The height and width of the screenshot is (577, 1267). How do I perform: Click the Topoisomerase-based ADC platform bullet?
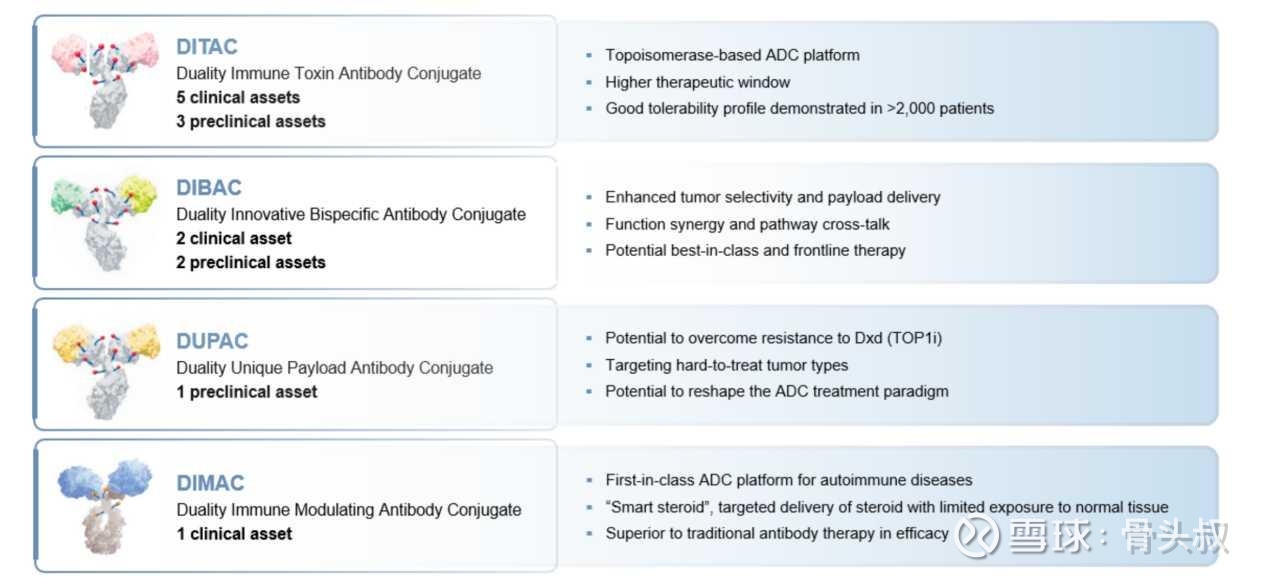(x=732, y=55)
